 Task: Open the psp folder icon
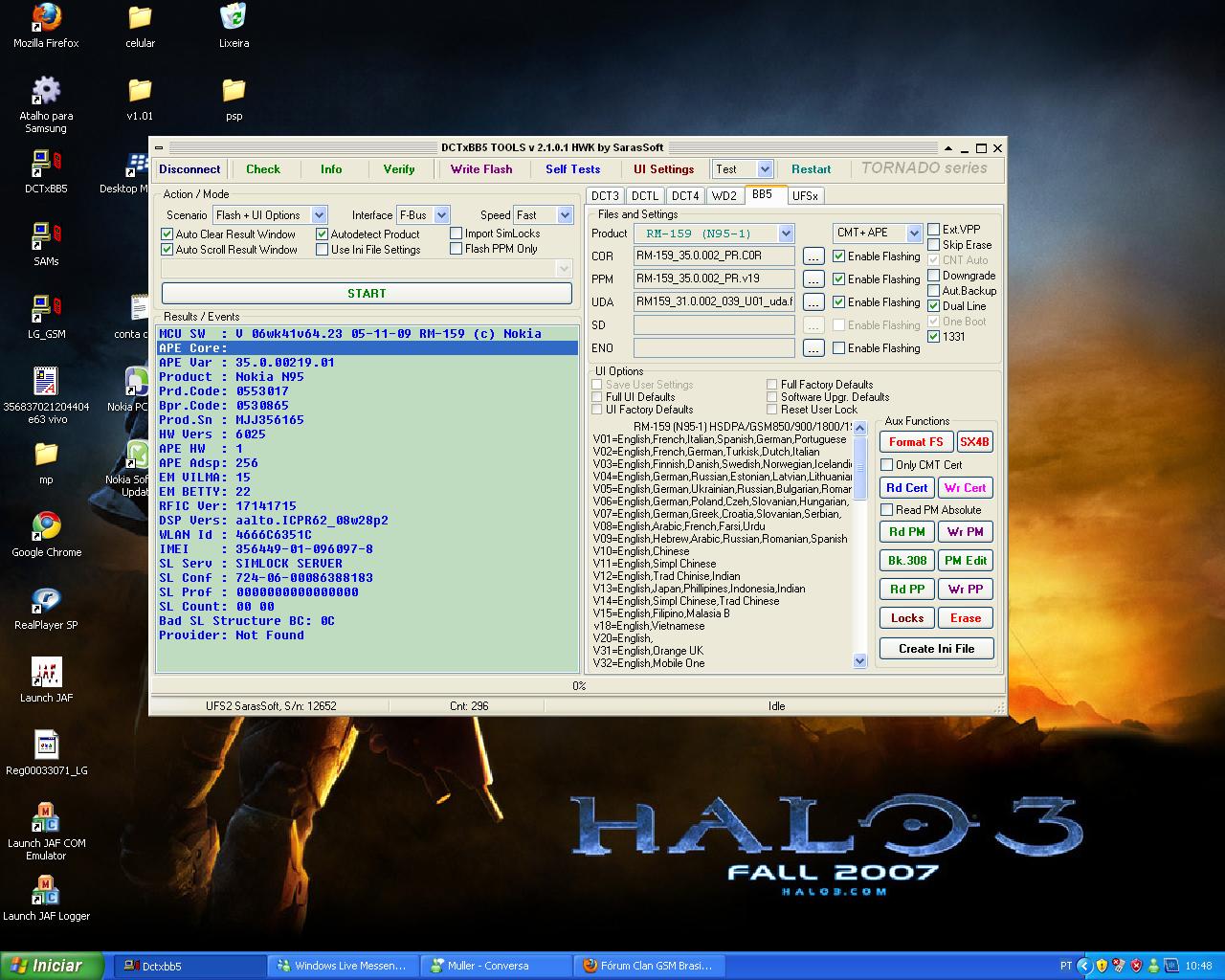(x=234, y=99)
